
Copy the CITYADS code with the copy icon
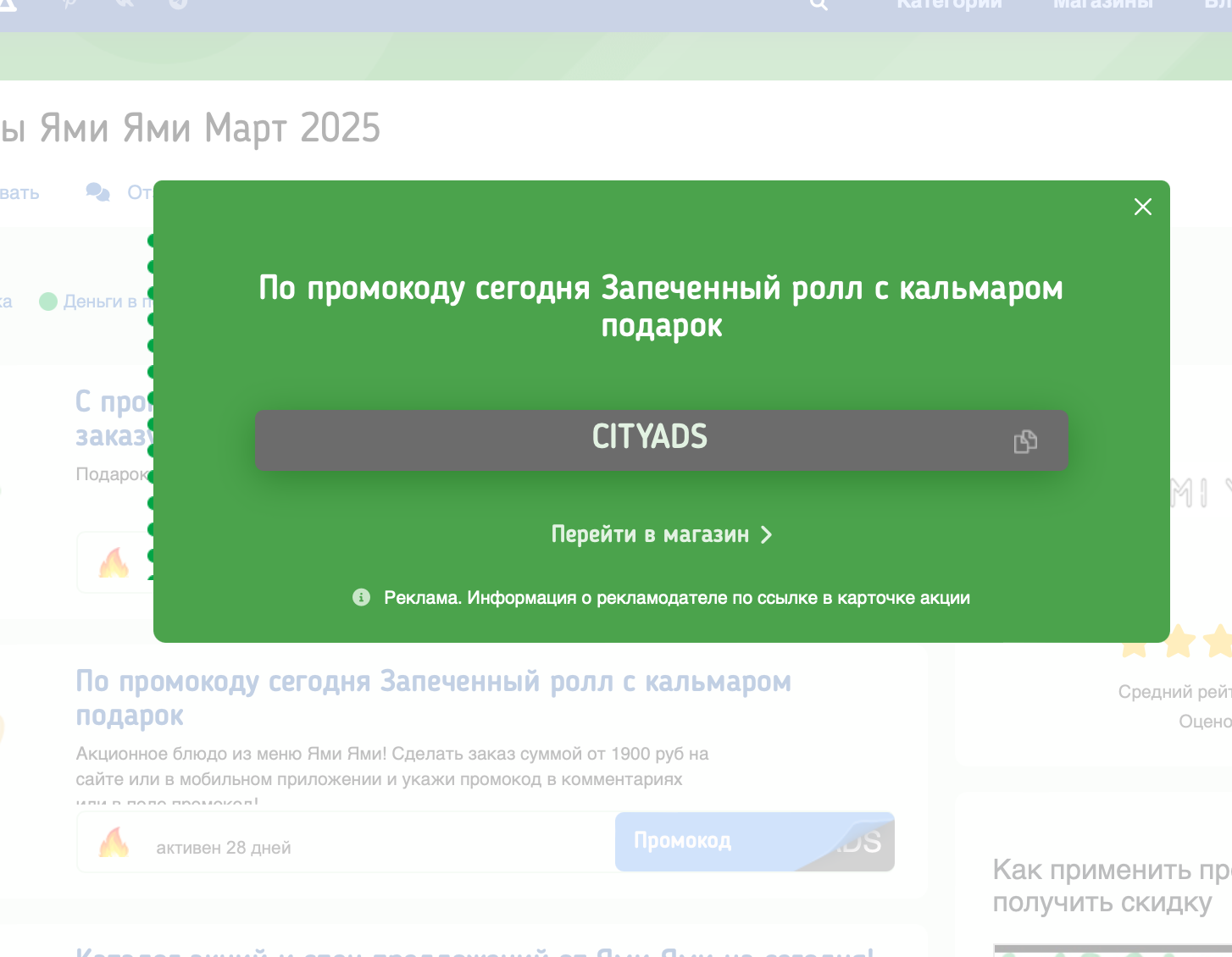click(1025, 441)
